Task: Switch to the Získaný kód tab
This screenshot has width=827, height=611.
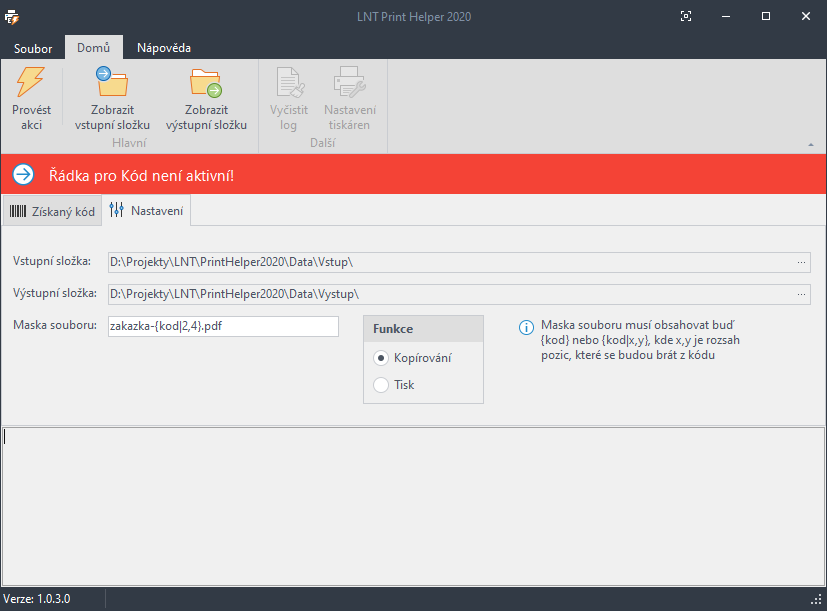Action: click(52, 211)
